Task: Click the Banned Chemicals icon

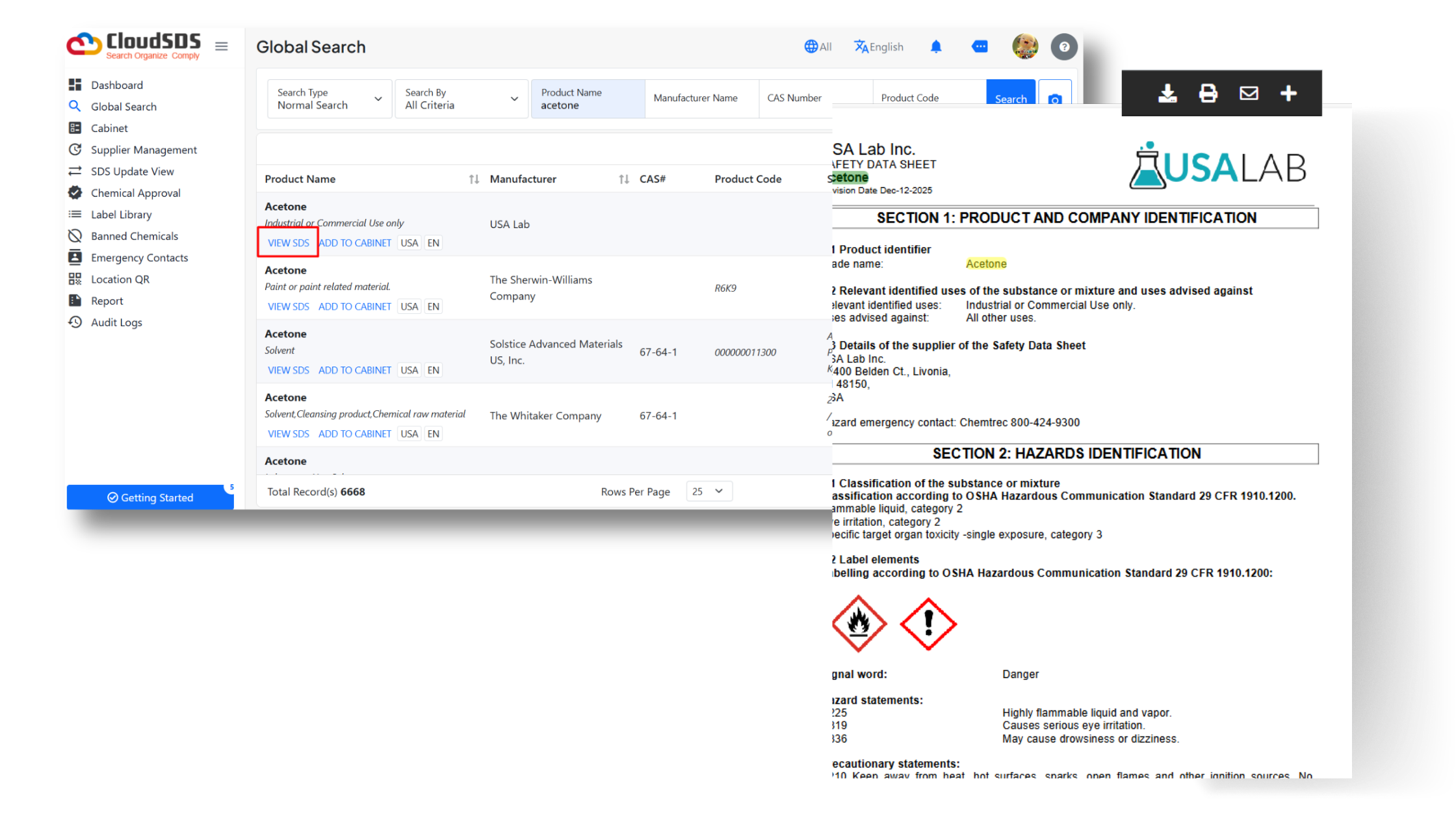Action: [x=75, y=235]
